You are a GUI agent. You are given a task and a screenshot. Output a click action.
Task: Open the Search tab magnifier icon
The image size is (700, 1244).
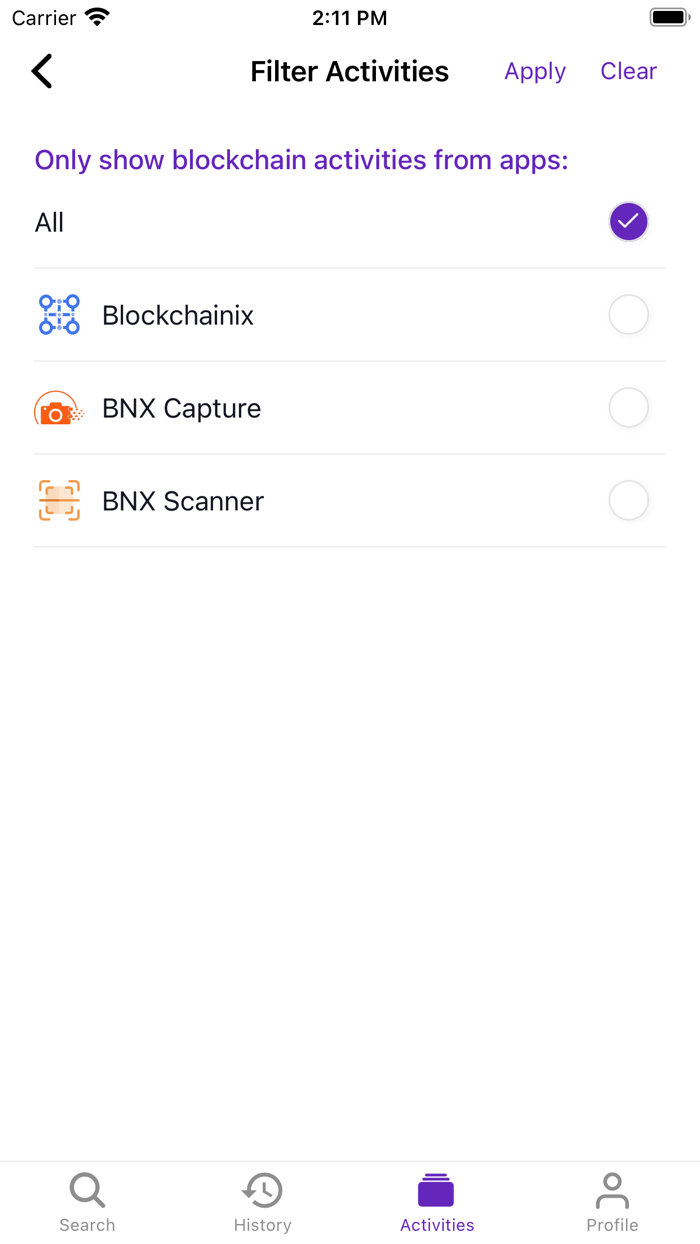(87, 1190)
